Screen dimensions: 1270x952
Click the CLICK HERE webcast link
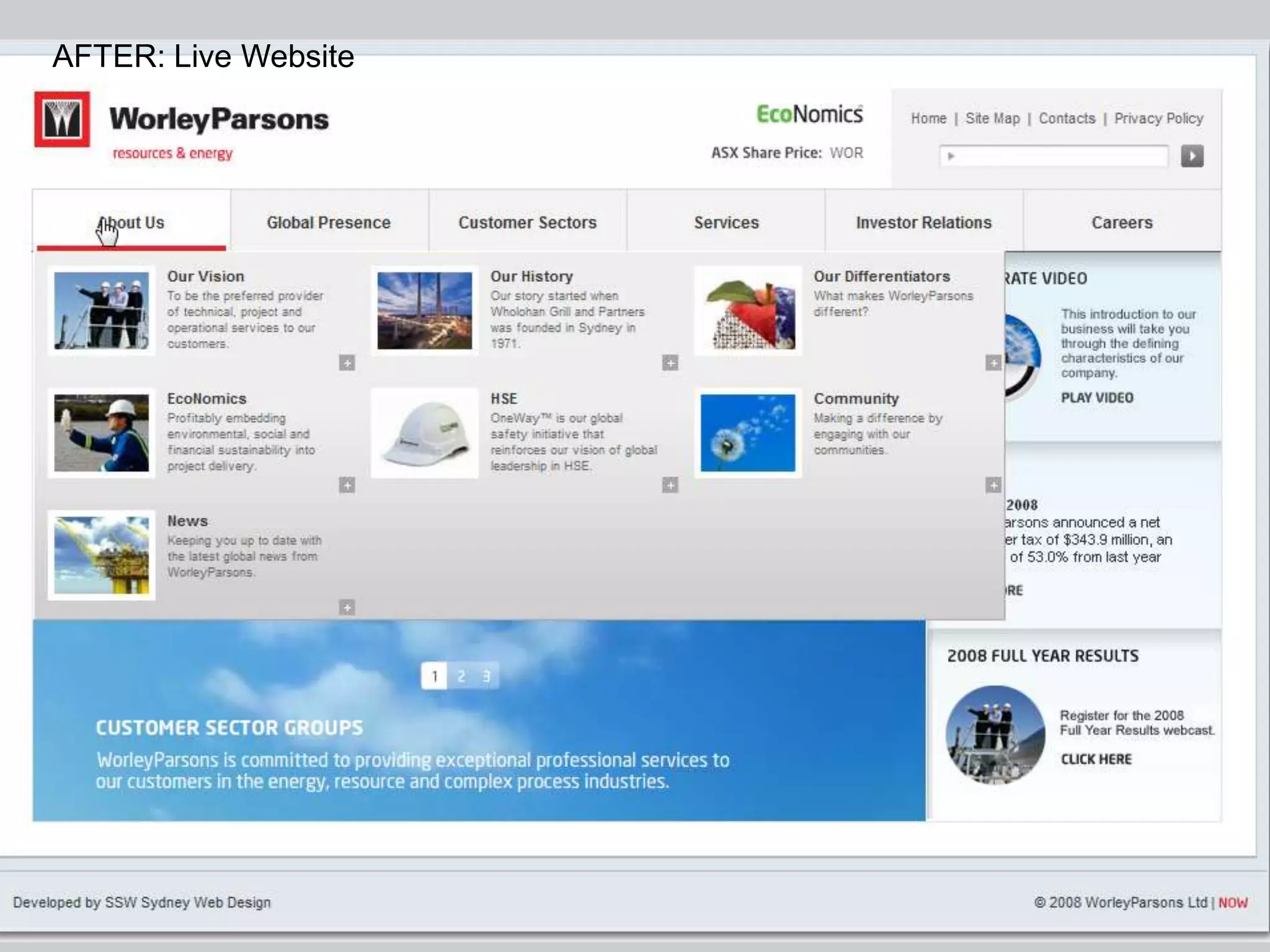(x=1096, y=759)
